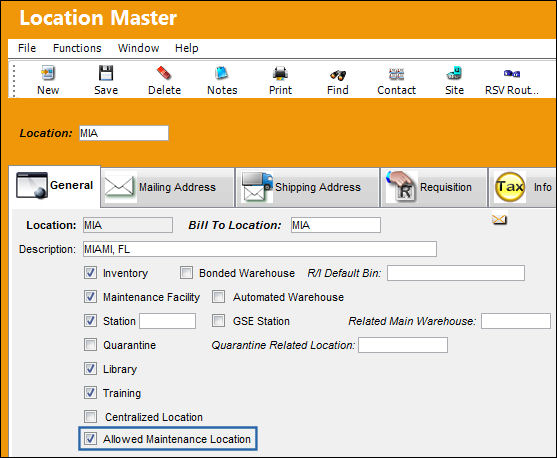Switch to the Requisition tab
This screenshot has height=458, width=557.
coord(434,187)
